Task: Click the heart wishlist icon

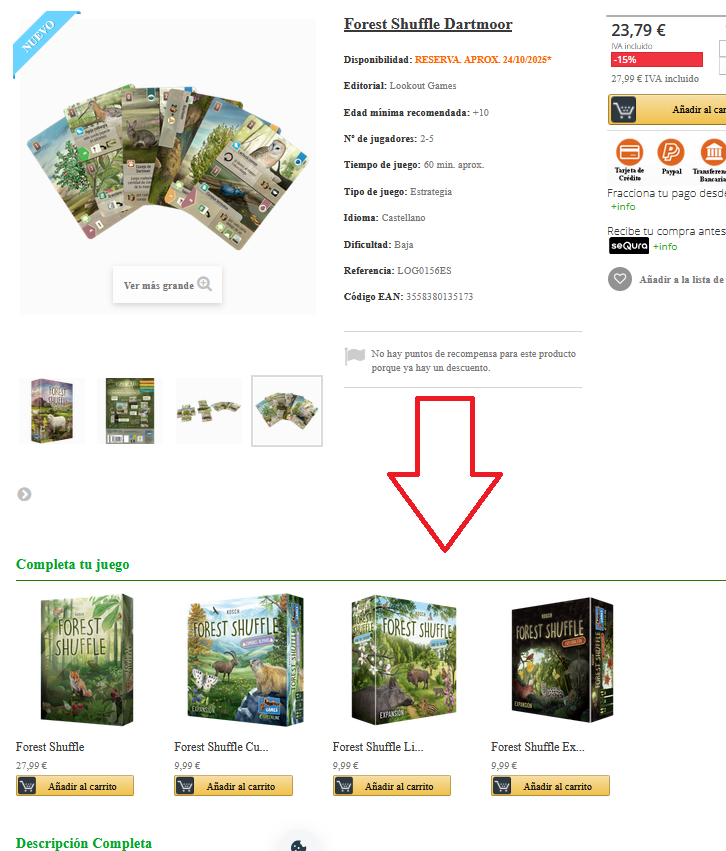Action: click(620, 280)
